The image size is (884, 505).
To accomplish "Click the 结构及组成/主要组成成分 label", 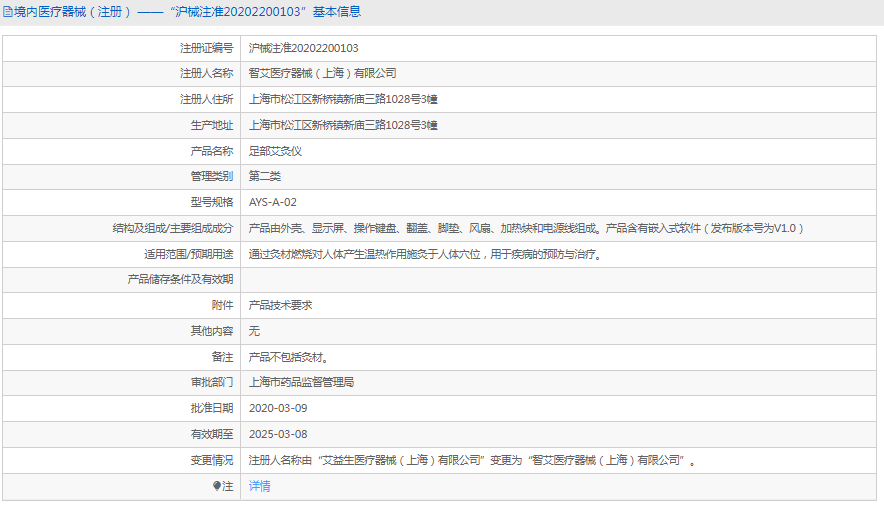I will [173, 228].
